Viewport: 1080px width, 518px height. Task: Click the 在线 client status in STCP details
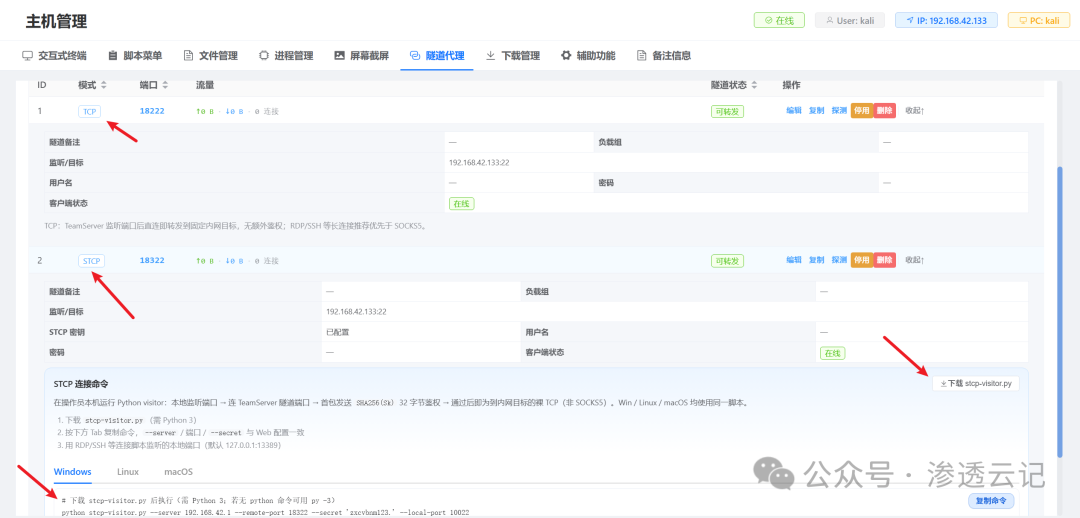coord(832,353)
